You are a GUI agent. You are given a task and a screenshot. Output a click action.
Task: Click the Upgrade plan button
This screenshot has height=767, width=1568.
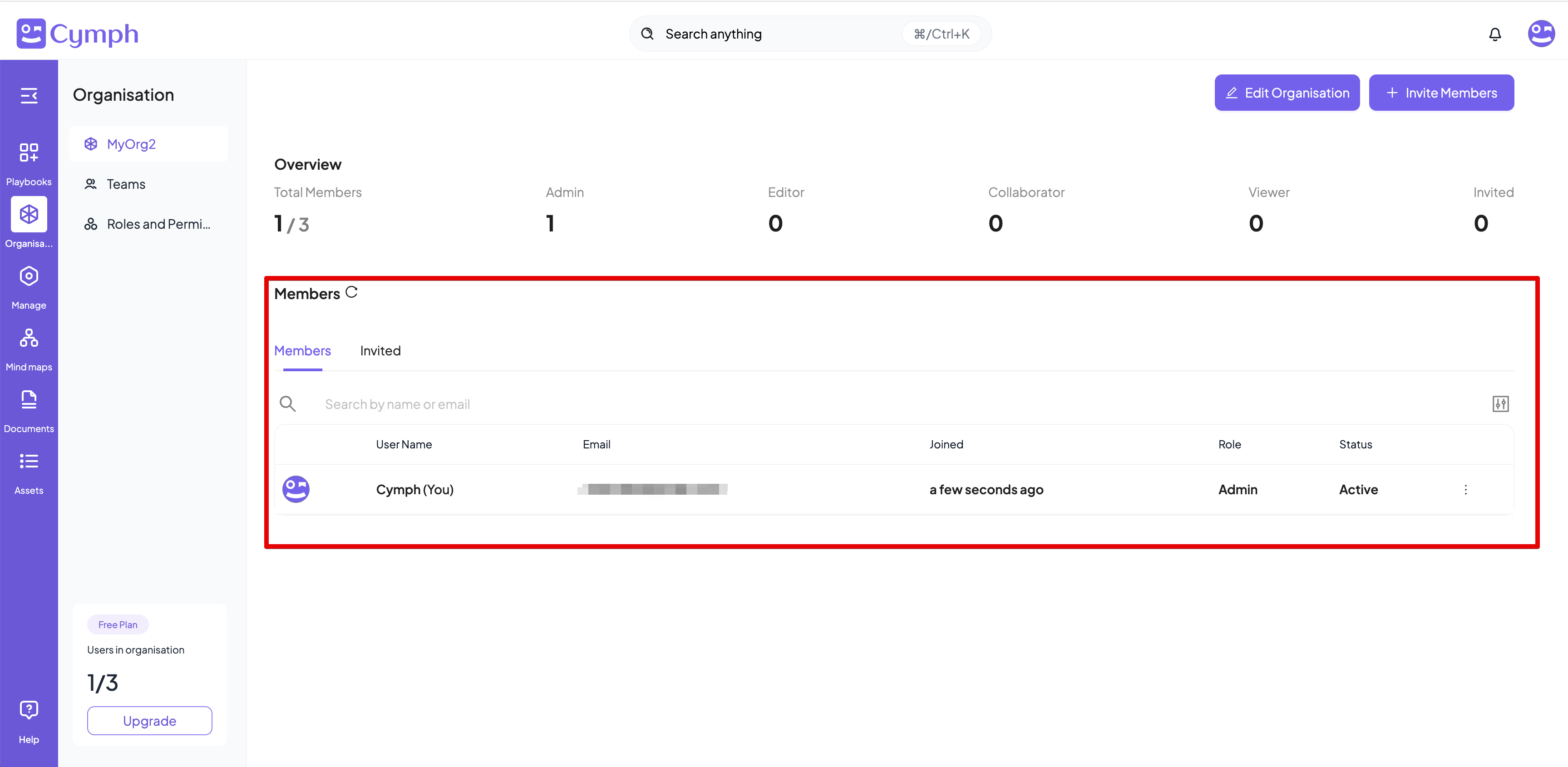[150, 721]
